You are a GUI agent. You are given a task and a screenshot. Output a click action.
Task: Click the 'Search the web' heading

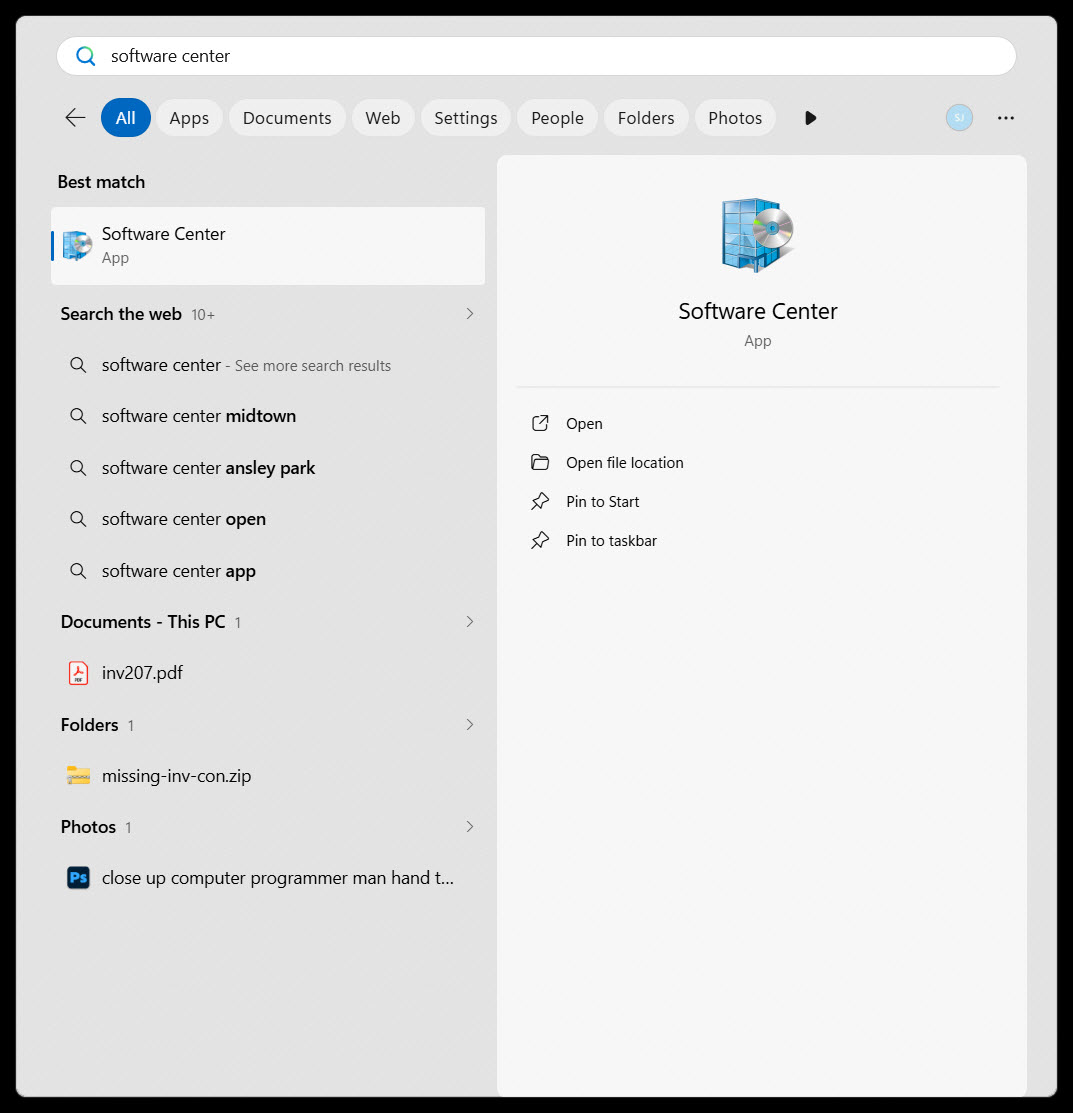pos(121,314)
